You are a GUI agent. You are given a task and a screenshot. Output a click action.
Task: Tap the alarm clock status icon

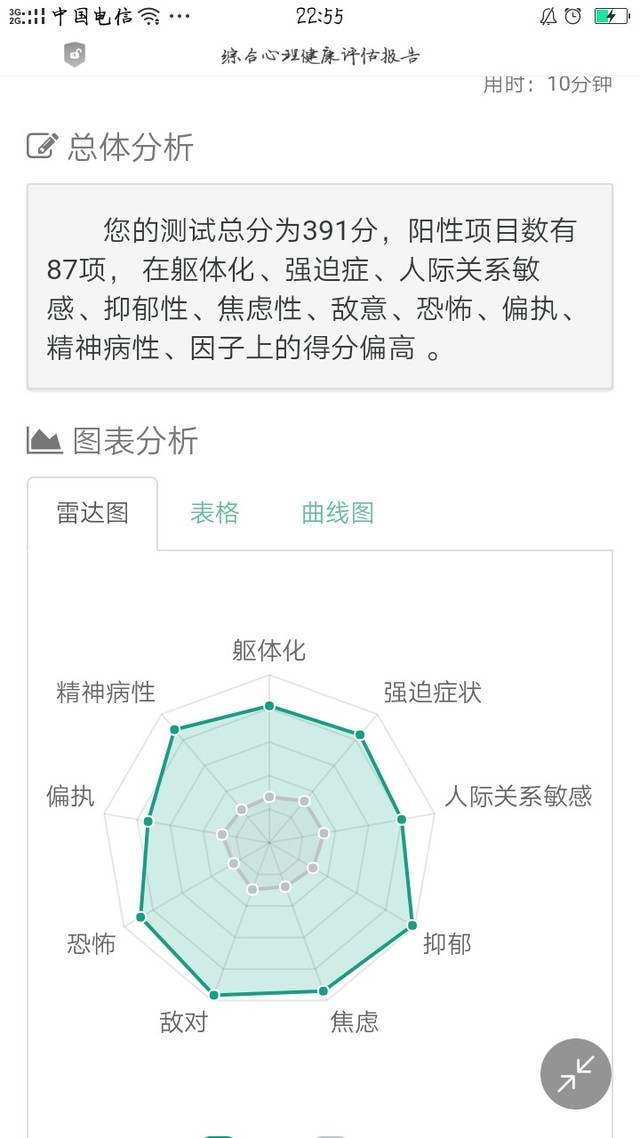tap(573, 16)
